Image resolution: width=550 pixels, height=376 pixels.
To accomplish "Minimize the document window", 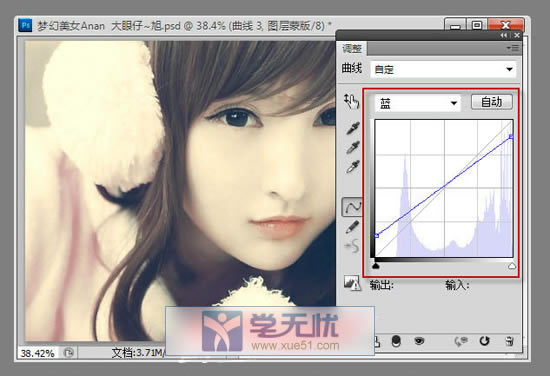I will (455, 25).
